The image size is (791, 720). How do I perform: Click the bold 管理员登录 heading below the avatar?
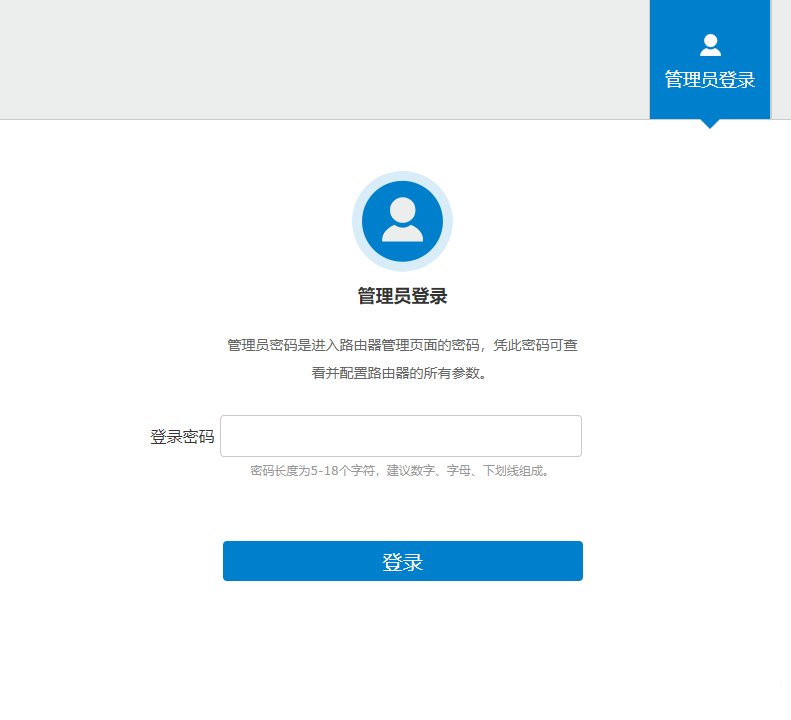click(x=402, y=296)
